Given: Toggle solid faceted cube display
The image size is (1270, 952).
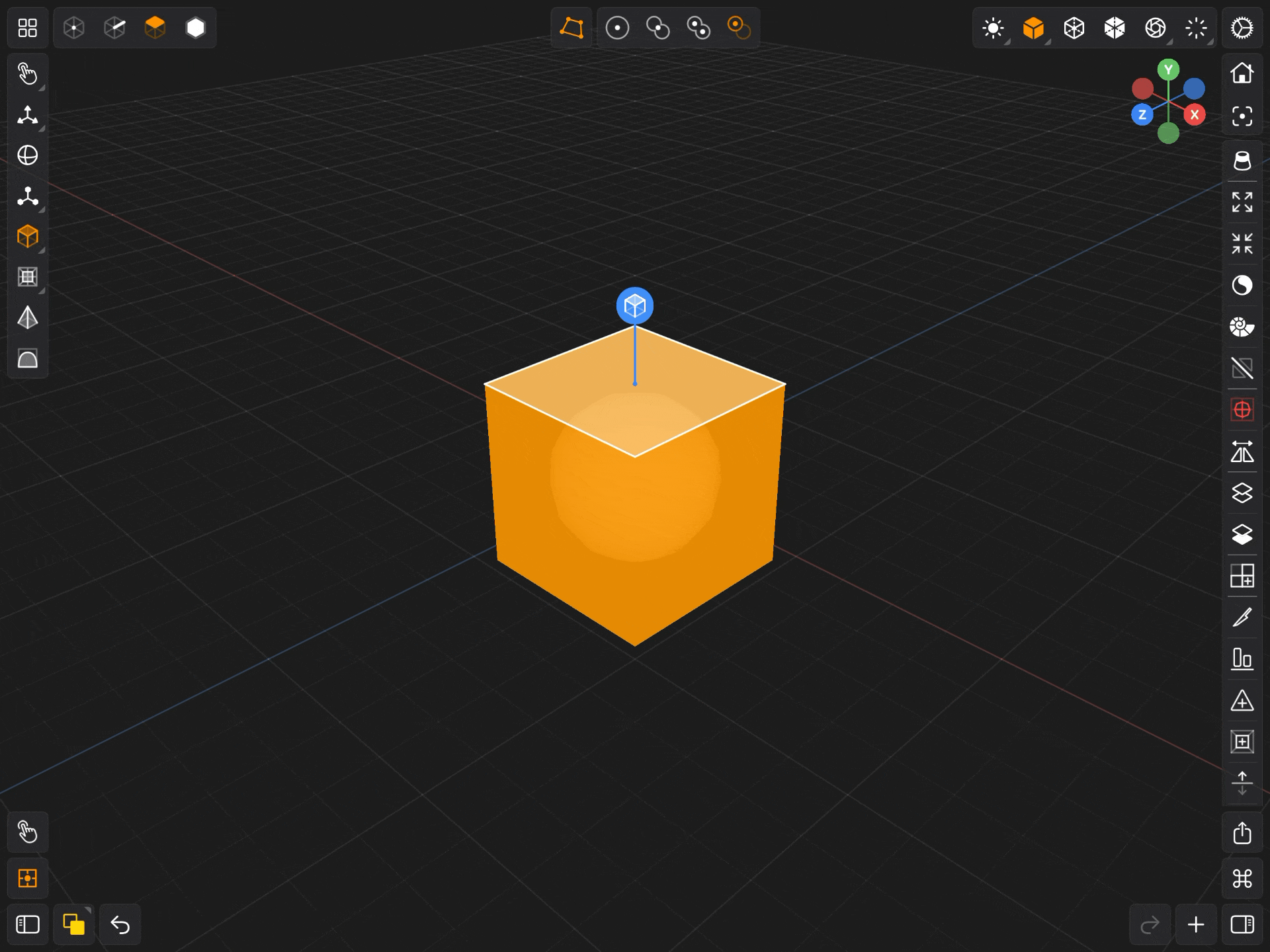Looking at the screenshot, I should [x=1115, y=28].
